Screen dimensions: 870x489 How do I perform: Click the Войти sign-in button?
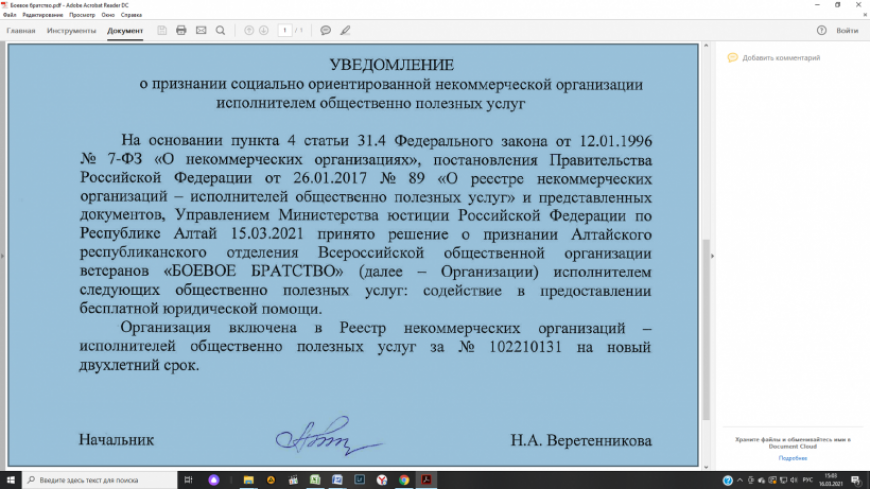(x=847, y=31)
